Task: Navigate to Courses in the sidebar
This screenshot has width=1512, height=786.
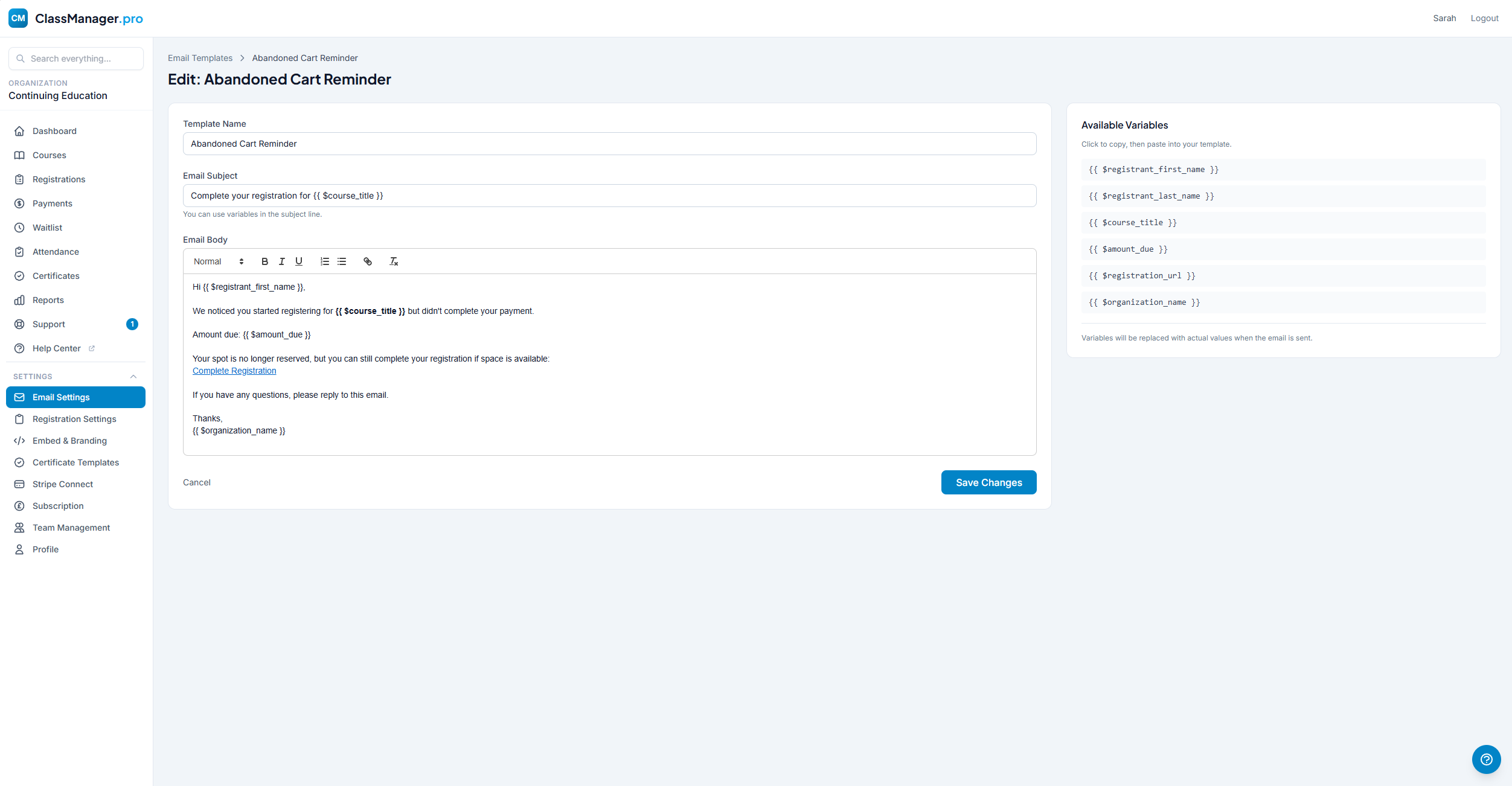Action: pos(49,155)
